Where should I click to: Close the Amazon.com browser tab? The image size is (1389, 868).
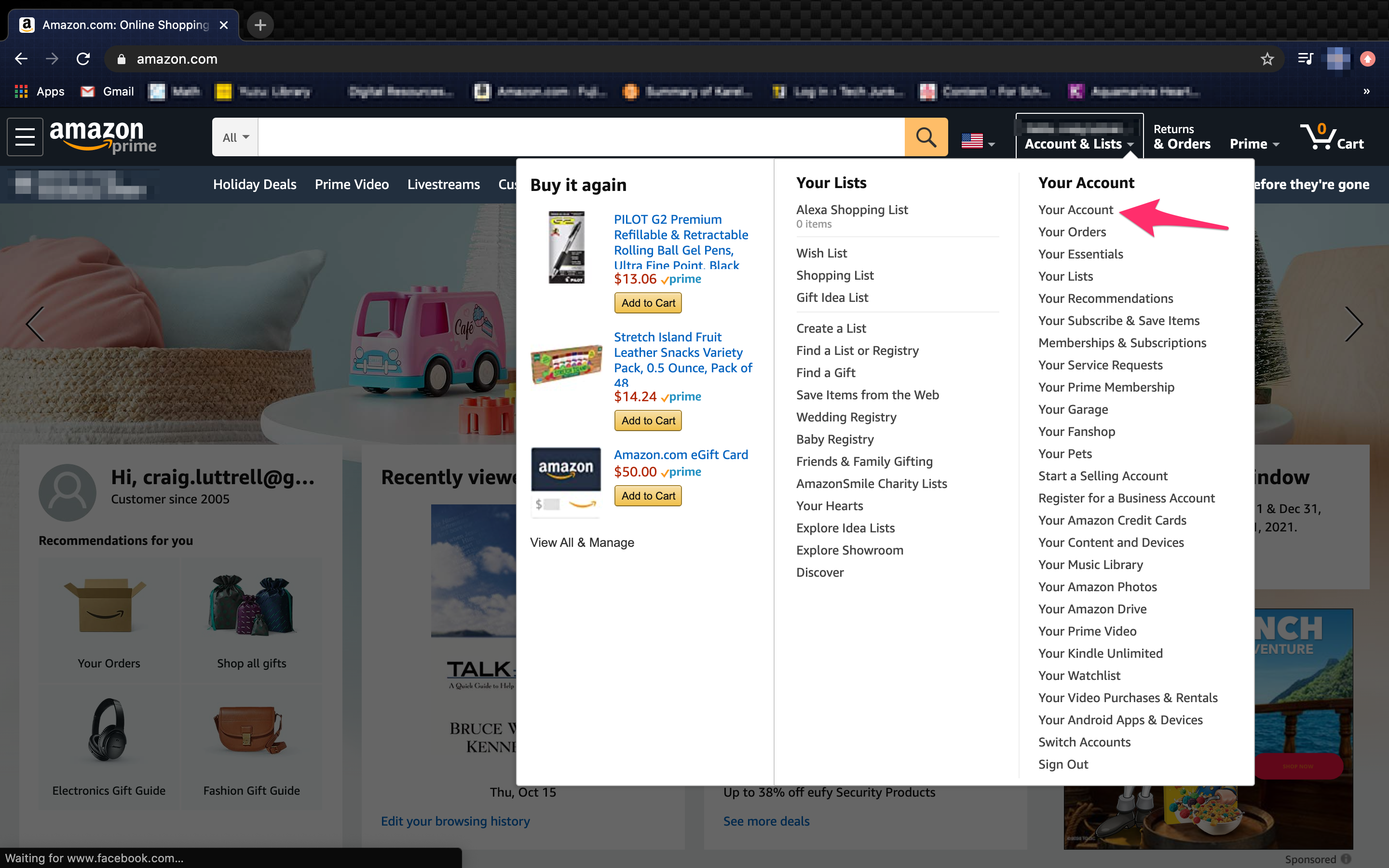tap(224, 25)
